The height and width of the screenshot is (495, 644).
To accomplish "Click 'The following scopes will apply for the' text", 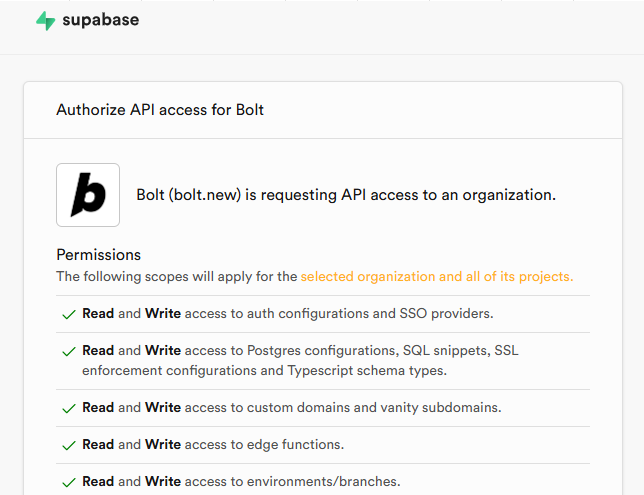I will coord(176,276).
